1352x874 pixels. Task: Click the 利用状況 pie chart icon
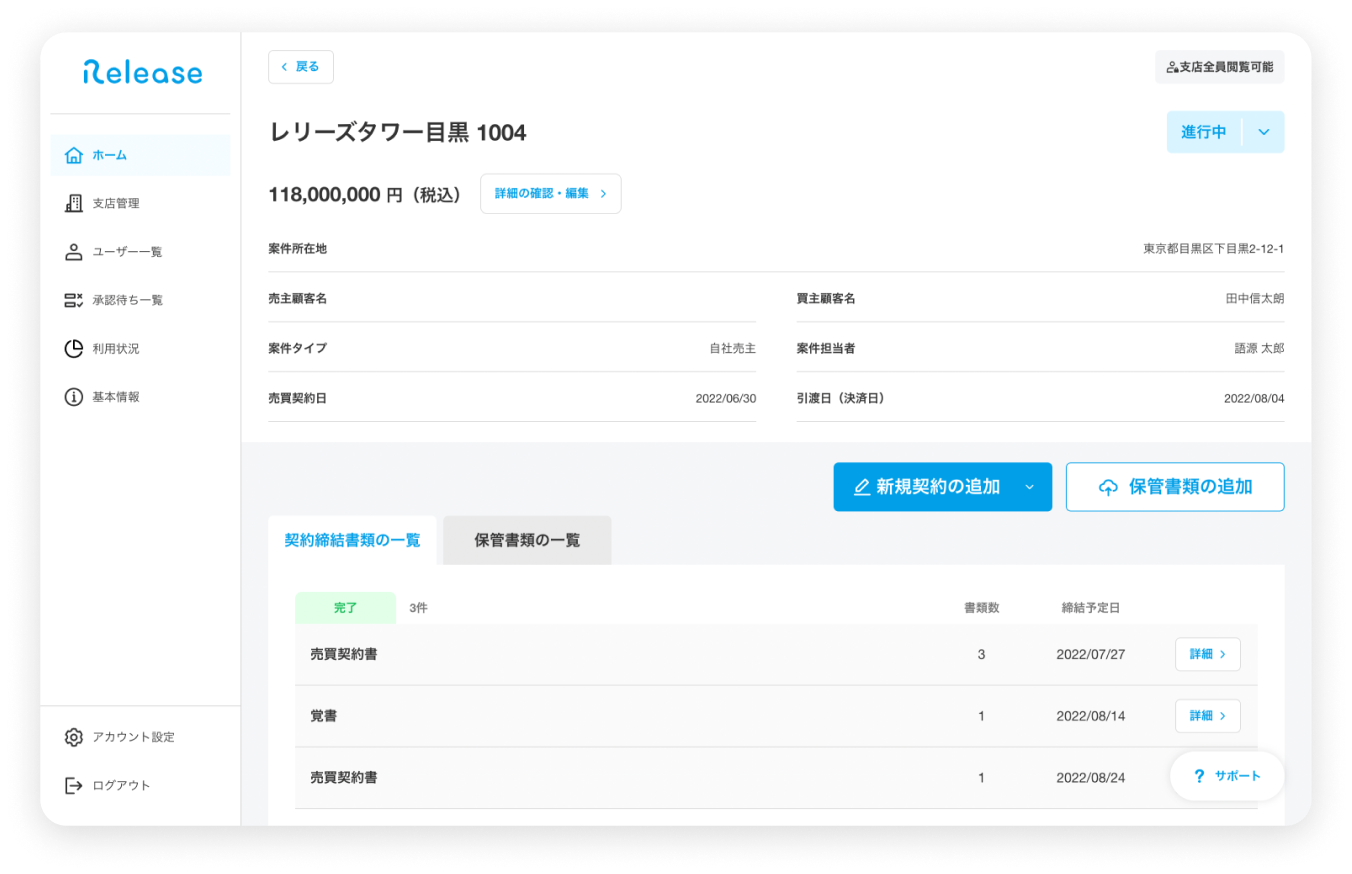coord(73,349)
